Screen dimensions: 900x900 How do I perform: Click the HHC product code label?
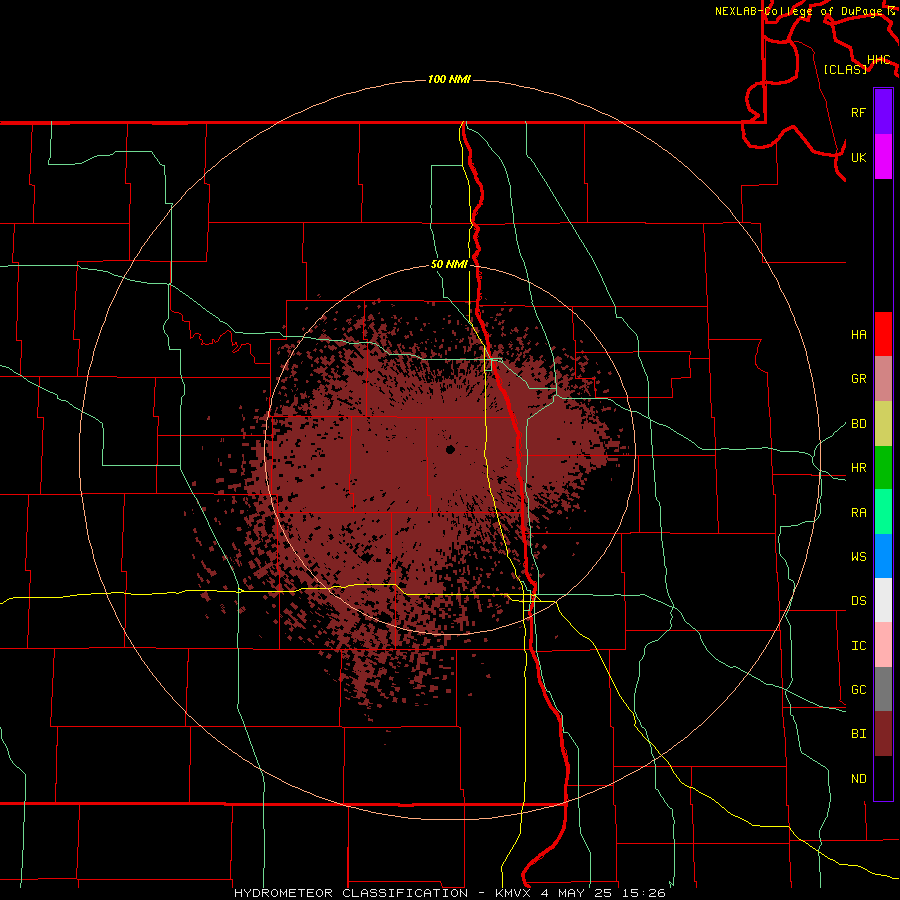(x=878, y=60)
